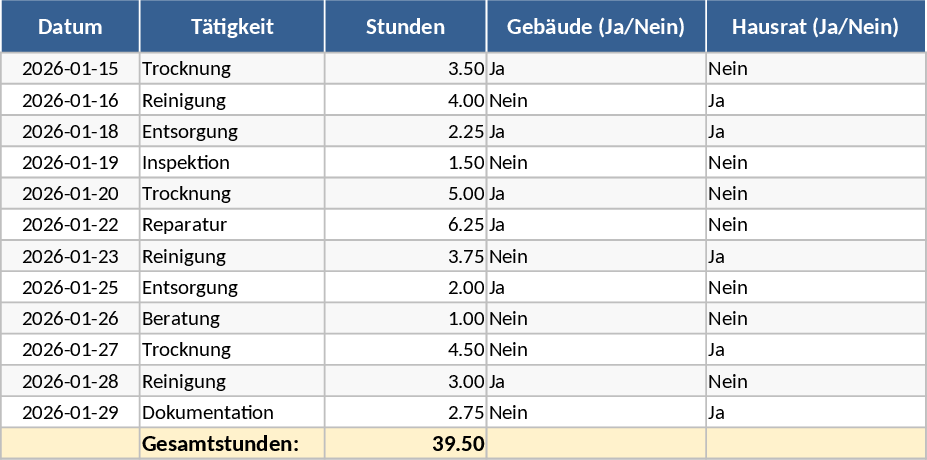Click the hours cell showing 1.50
Viewport: 927px width, 460px height.
405,163
